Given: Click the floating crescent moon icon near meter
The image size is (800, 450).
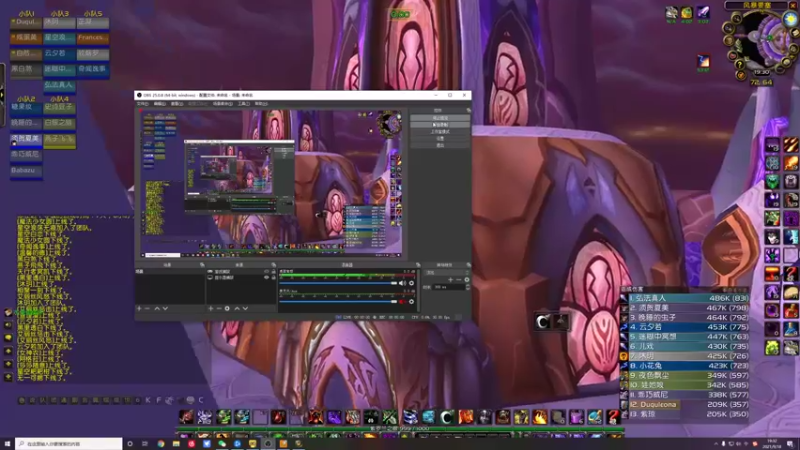Looking at the screenshot, I should pyautogui.click(x=542, y=321).
